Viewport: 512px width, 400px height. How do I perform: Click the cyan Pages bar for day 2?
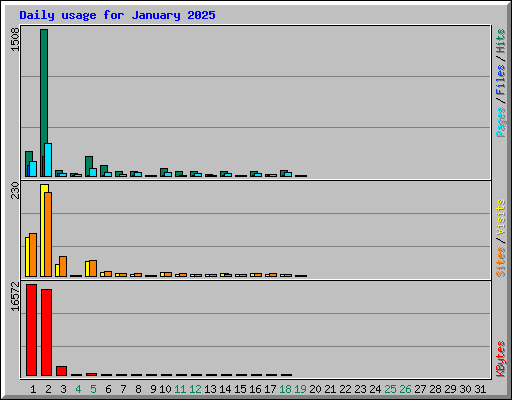(x=48, y=160)
